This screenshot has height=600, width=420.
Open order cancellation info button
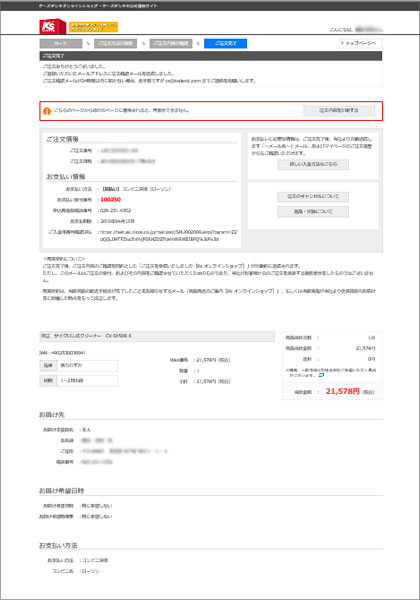click(313, 196)
